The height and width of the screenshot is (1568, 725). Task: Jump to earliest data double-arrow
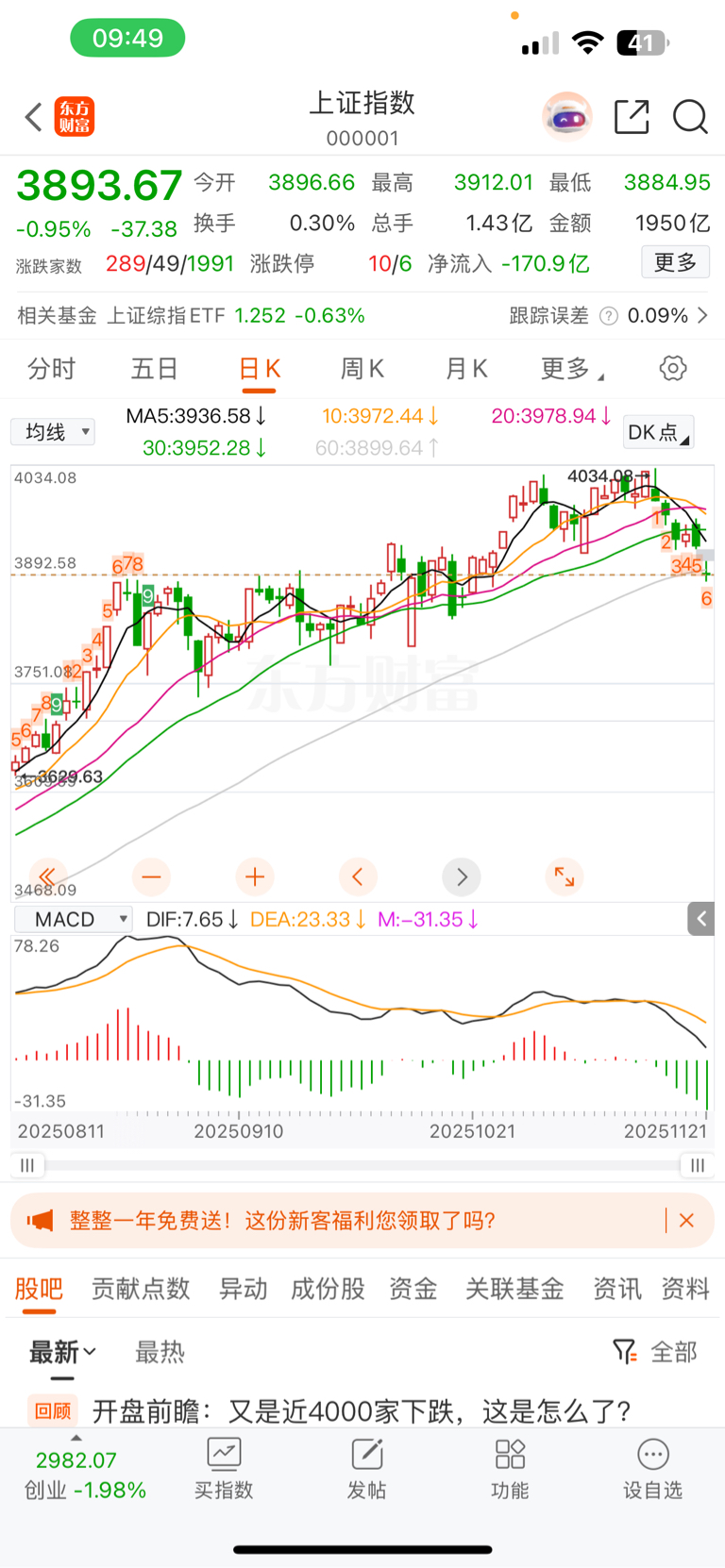pos(47,876)
